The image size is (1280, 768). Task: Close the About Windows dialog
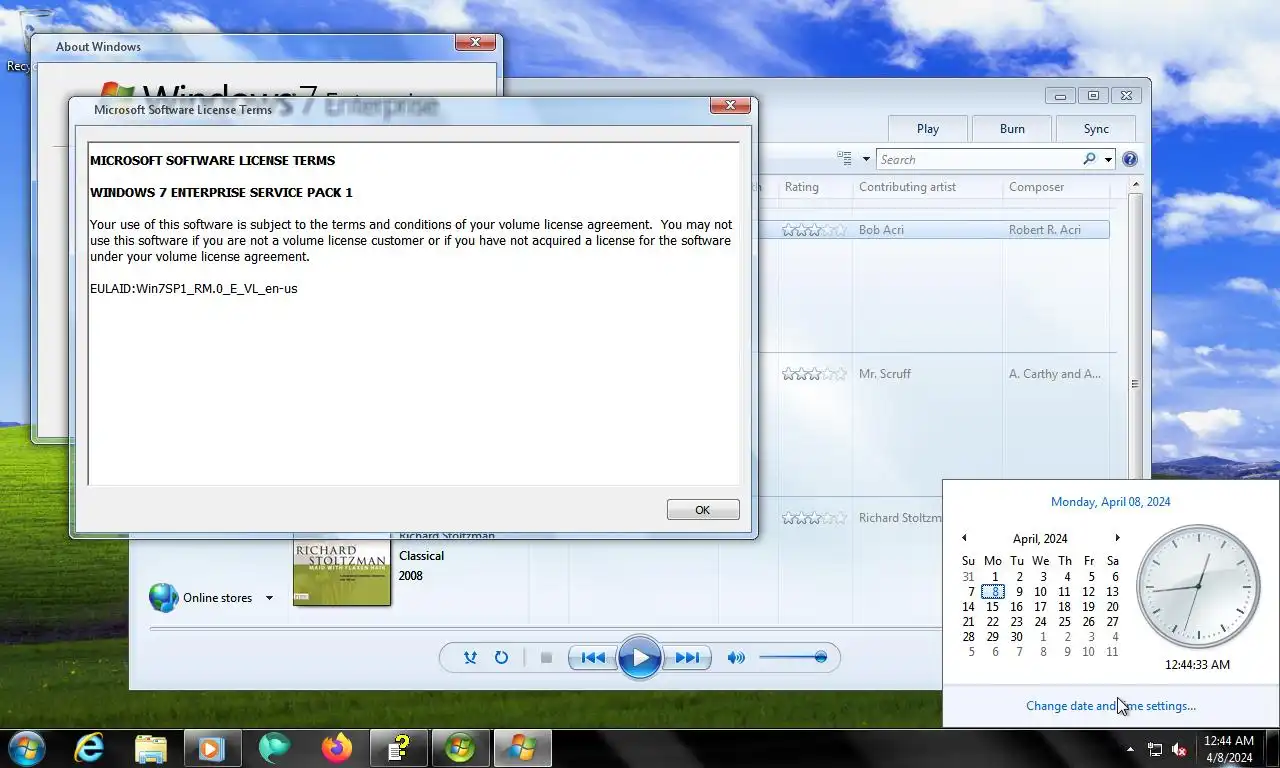pos(475,42)
